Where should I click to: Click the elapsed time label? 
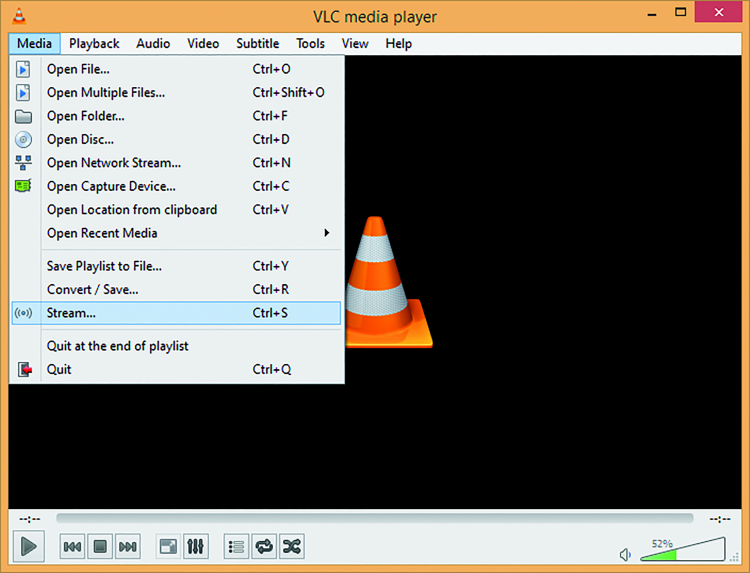click(30, 519)
